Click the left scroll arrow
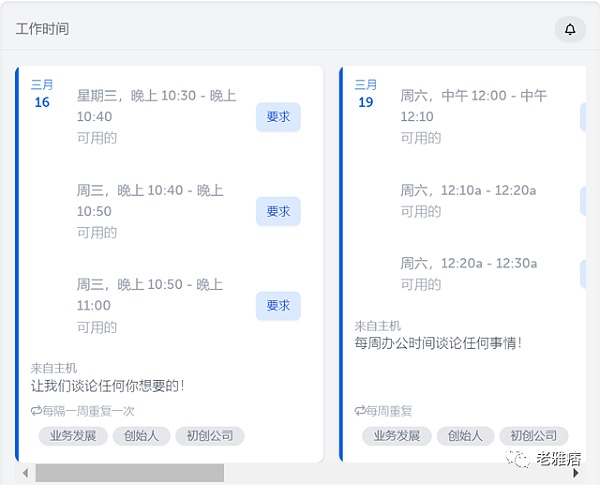This screenshot has width=600, height=485. pyautogui.click(x=24, y=473)
